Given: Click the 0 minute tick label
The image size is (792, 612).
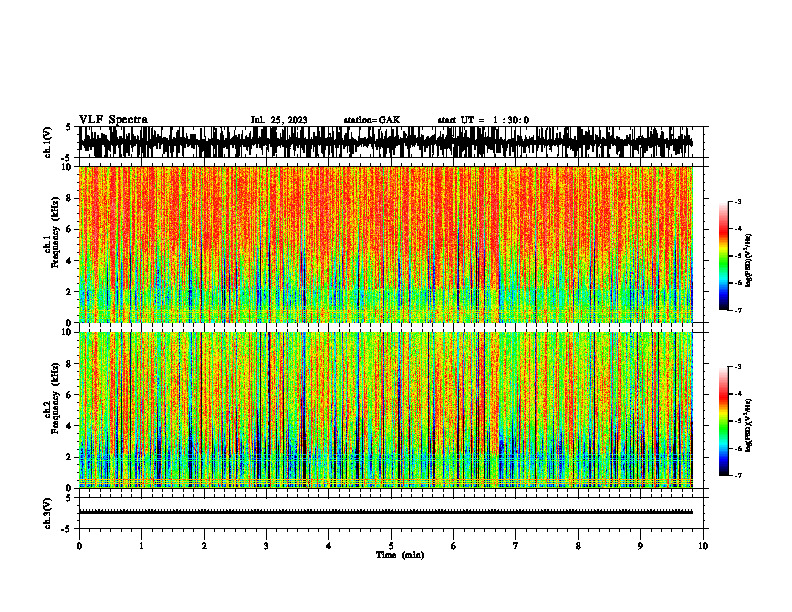Looking at the screenshot, I should 79,546.
